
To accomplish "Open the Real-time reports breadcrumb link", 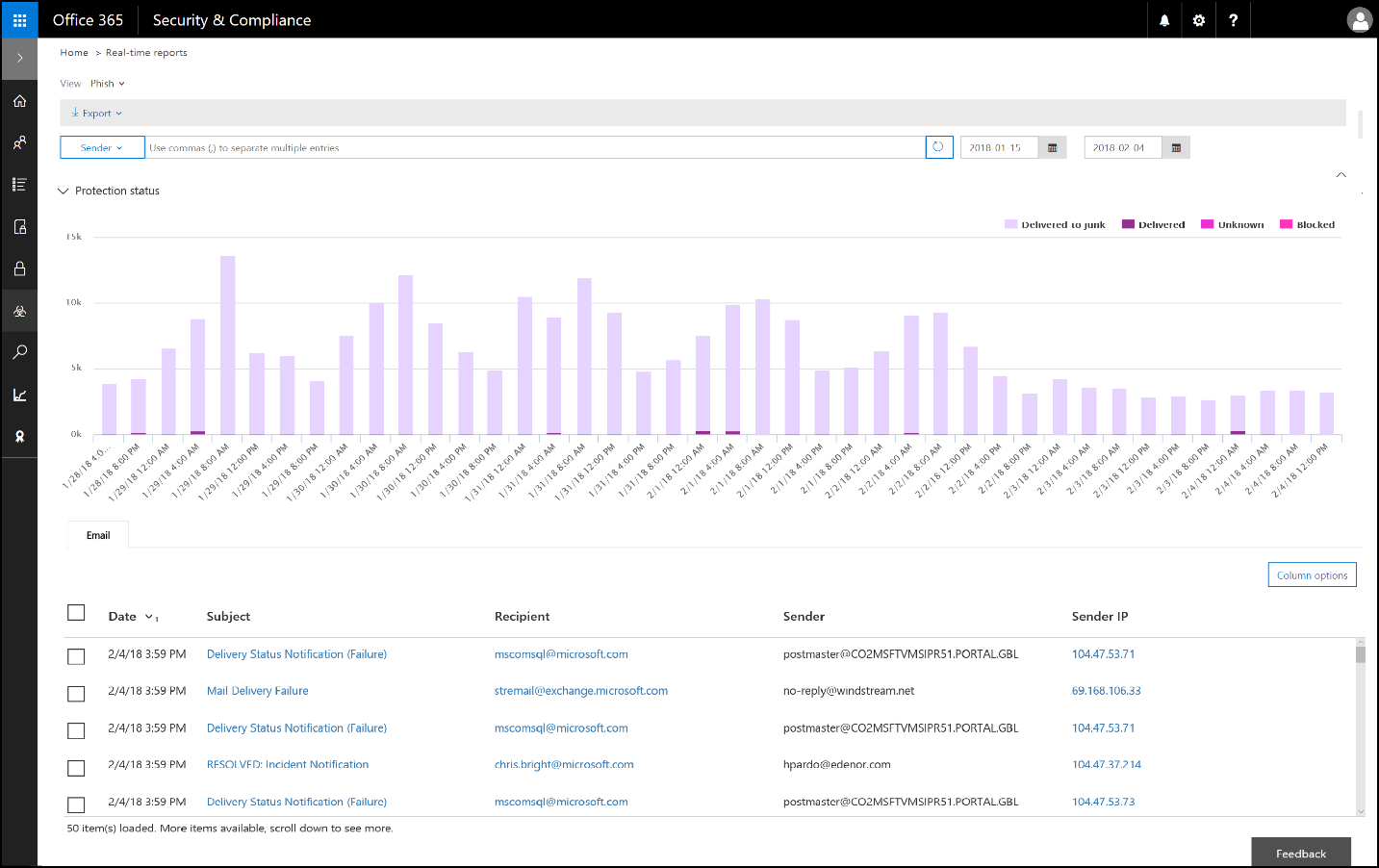I will pyautogui.click(x=145, y=52).
